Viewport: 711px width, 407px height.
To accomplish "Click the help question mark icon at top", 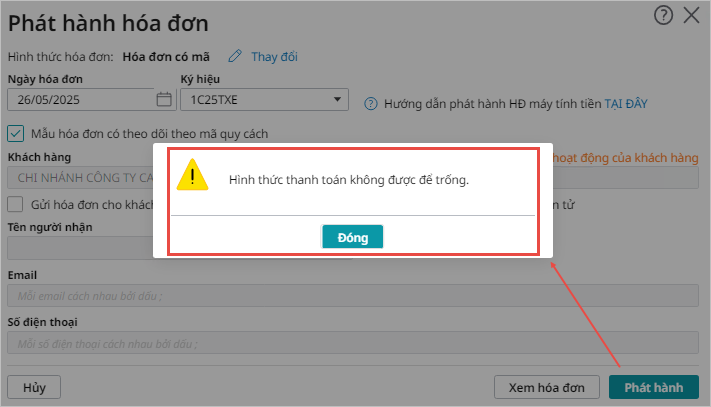I will [x=663, y=16].
